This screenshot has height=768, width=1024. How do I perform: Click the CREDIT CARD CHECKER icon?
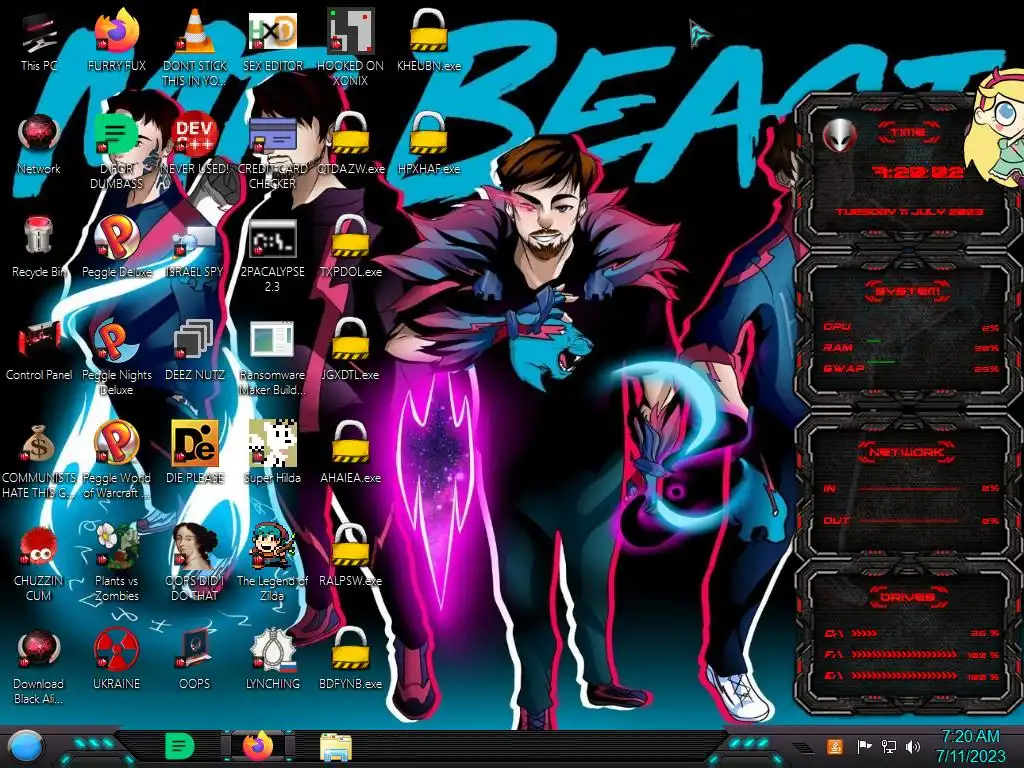coord(272,150)
